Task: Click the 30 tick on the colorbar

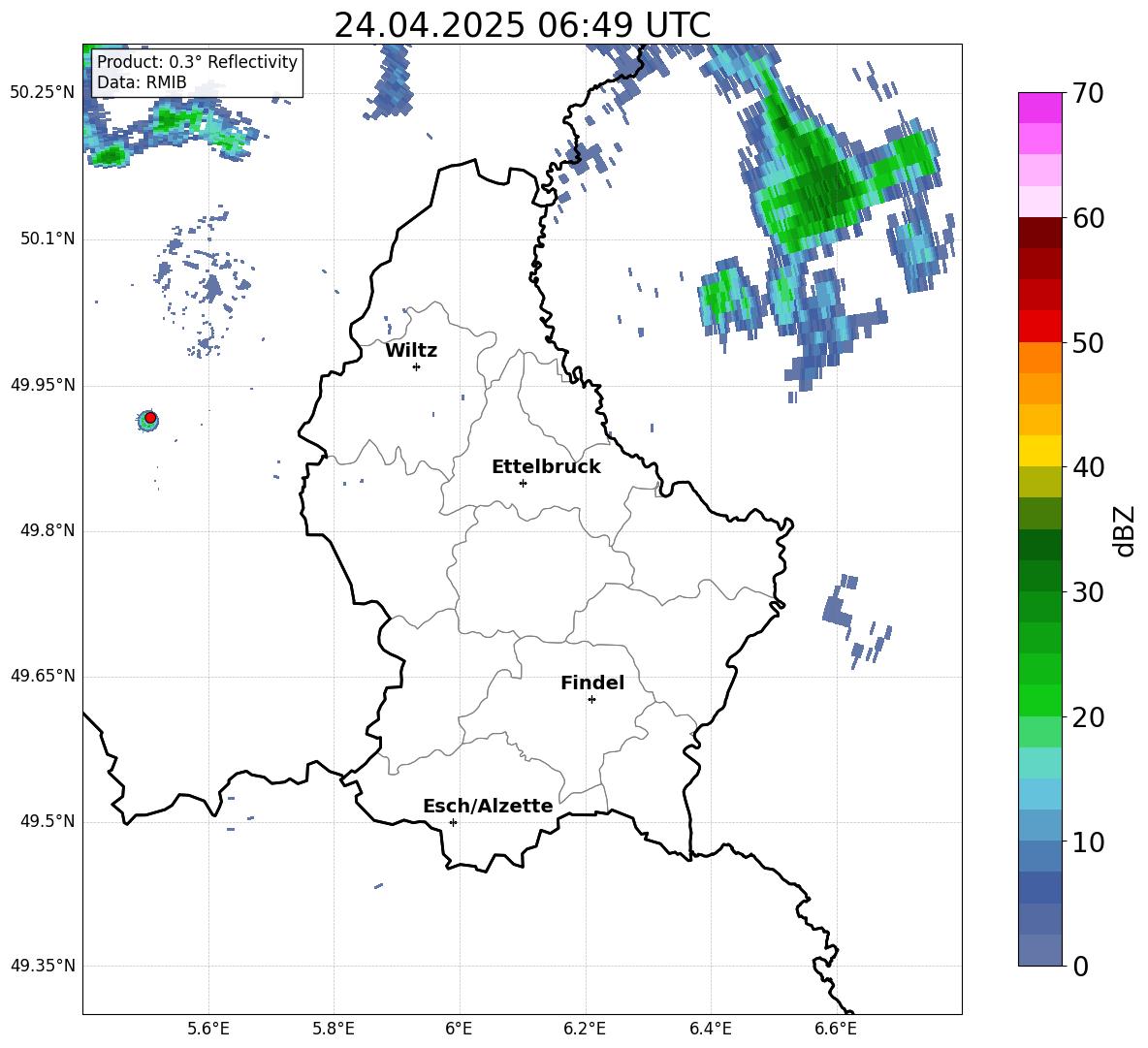Action: (1087, 592)
